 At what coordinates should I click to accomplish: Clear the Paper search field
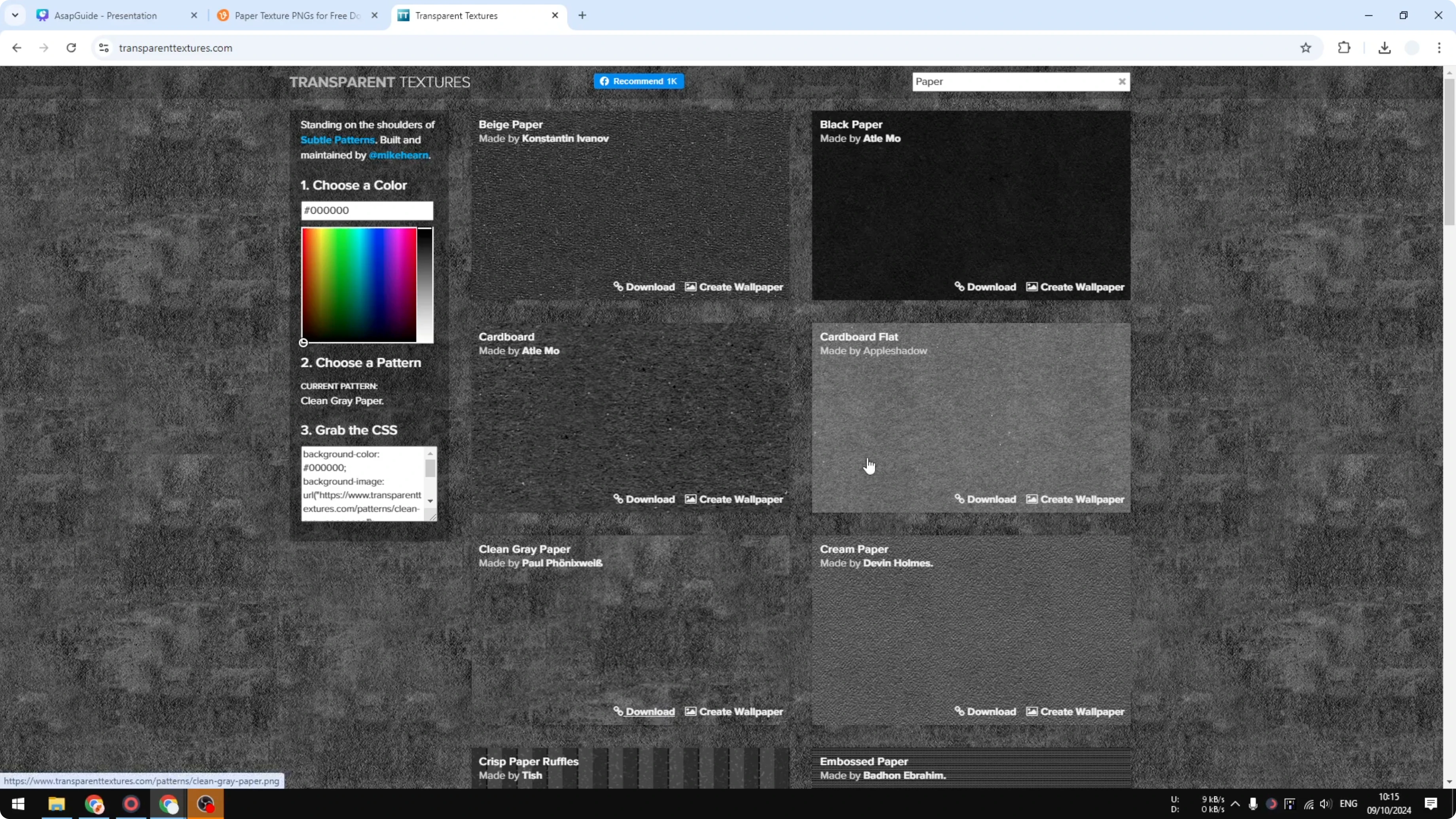[1122, 82]
